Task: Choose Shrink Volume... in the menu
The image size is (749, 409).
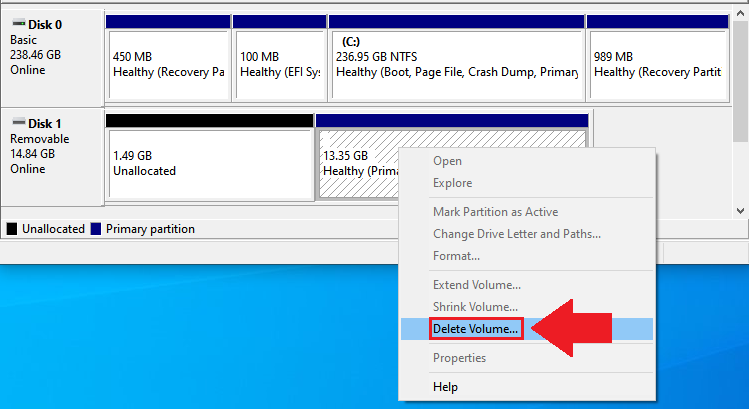Action: point(526,307)
